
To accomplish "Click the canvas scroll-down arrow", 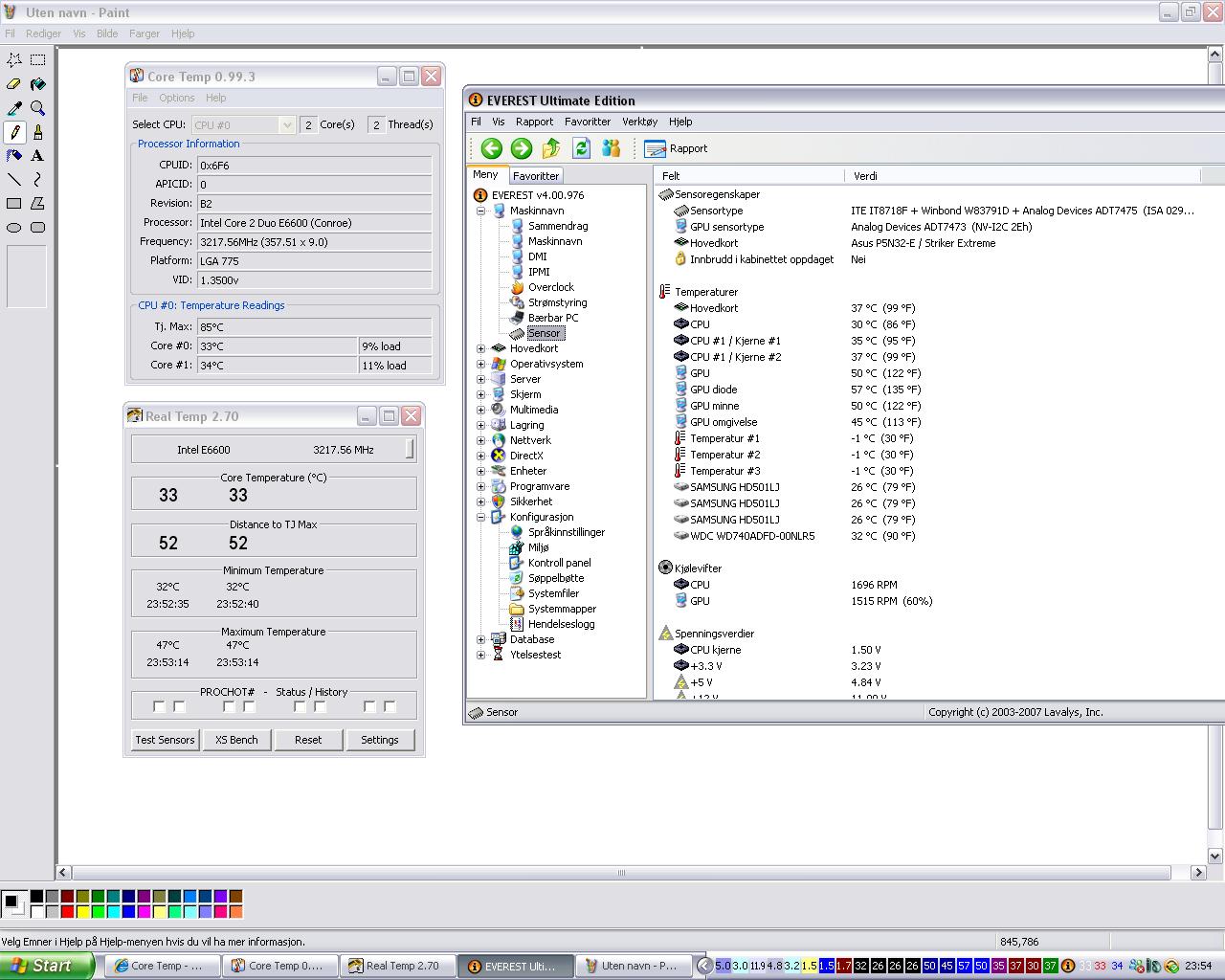I will coord(1215,856).
